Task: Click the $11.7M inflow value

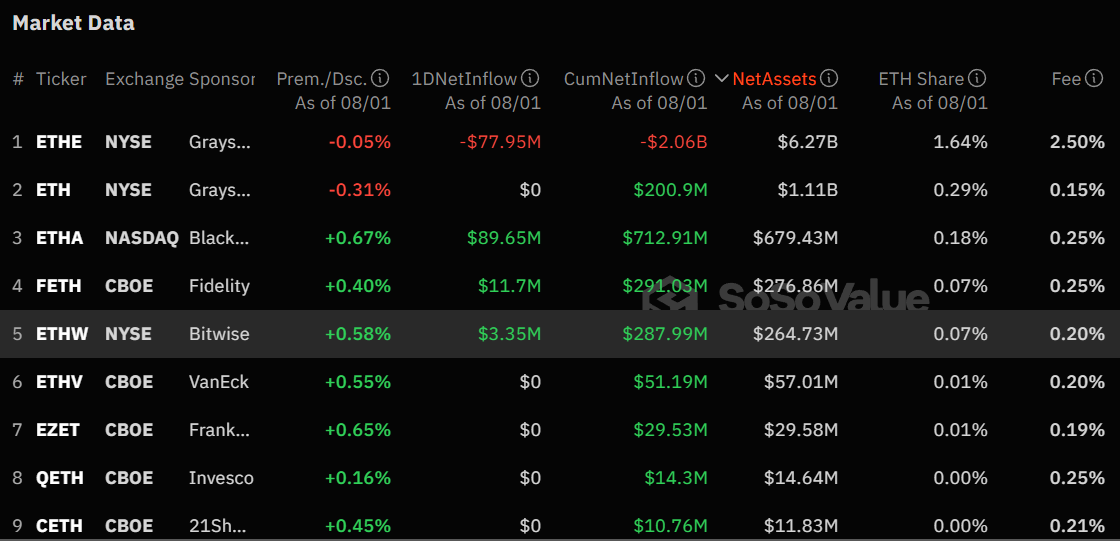Action: 509,286
